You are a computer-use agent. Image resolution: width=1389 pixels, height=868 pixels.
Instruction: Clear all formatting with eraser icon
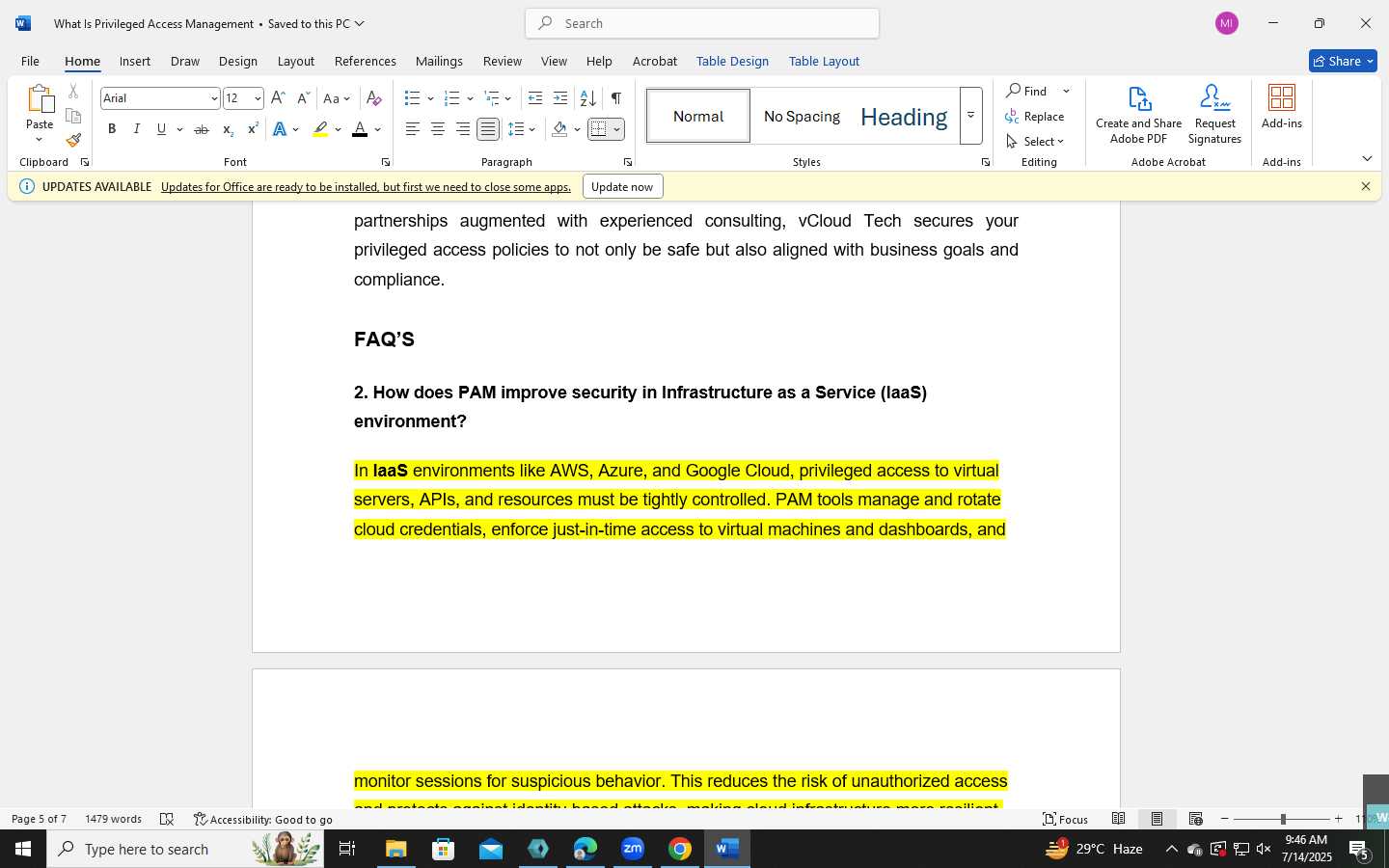pyautogui.click(x=374, y=98)
